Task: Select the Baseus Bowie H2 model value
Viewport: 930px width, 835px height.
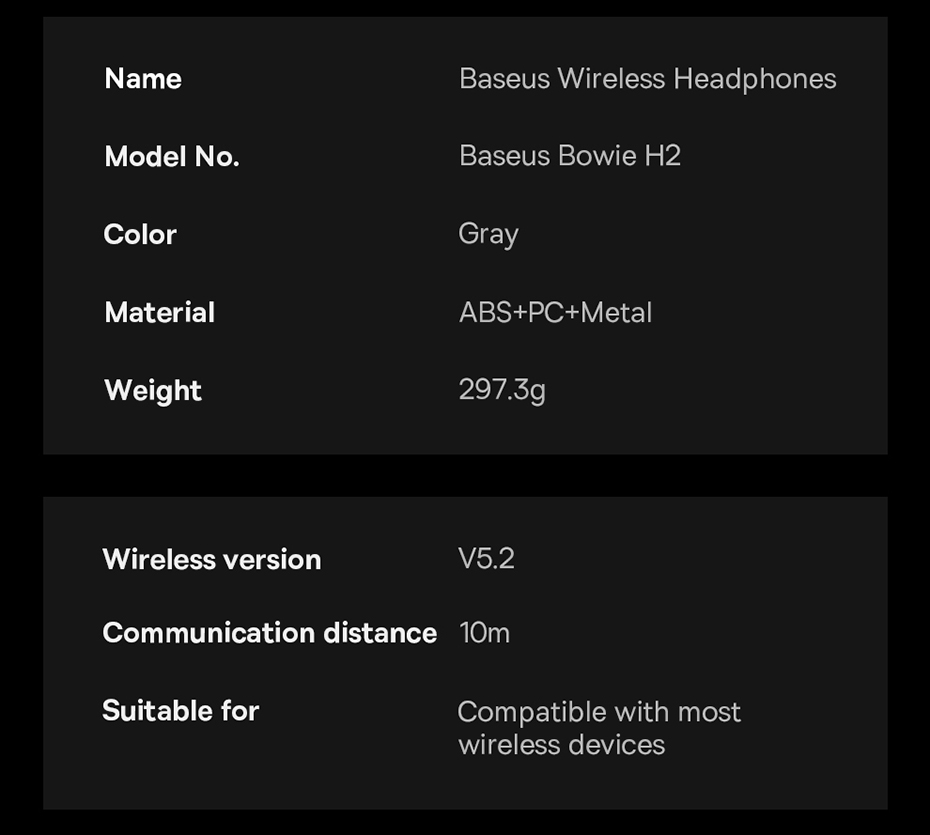Action: (569, 156)
